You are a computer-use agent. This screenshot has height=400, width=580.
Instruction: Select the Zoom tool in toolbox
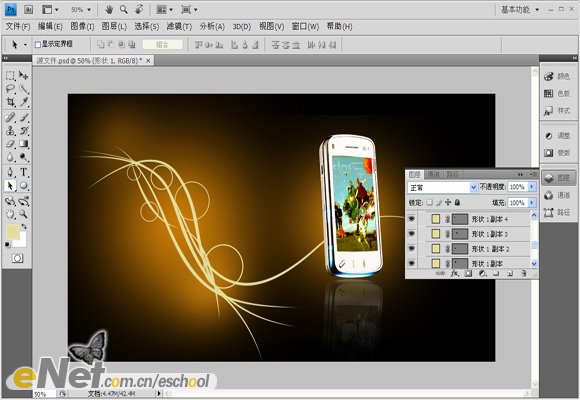click(24, 214)
